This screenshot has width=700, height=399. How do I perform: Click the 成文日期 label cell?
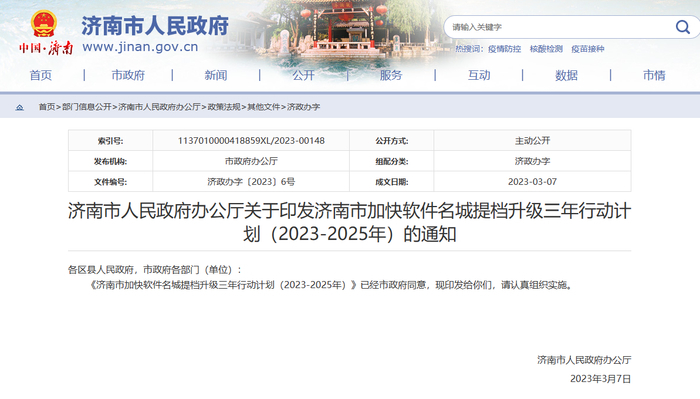(392, 182)
